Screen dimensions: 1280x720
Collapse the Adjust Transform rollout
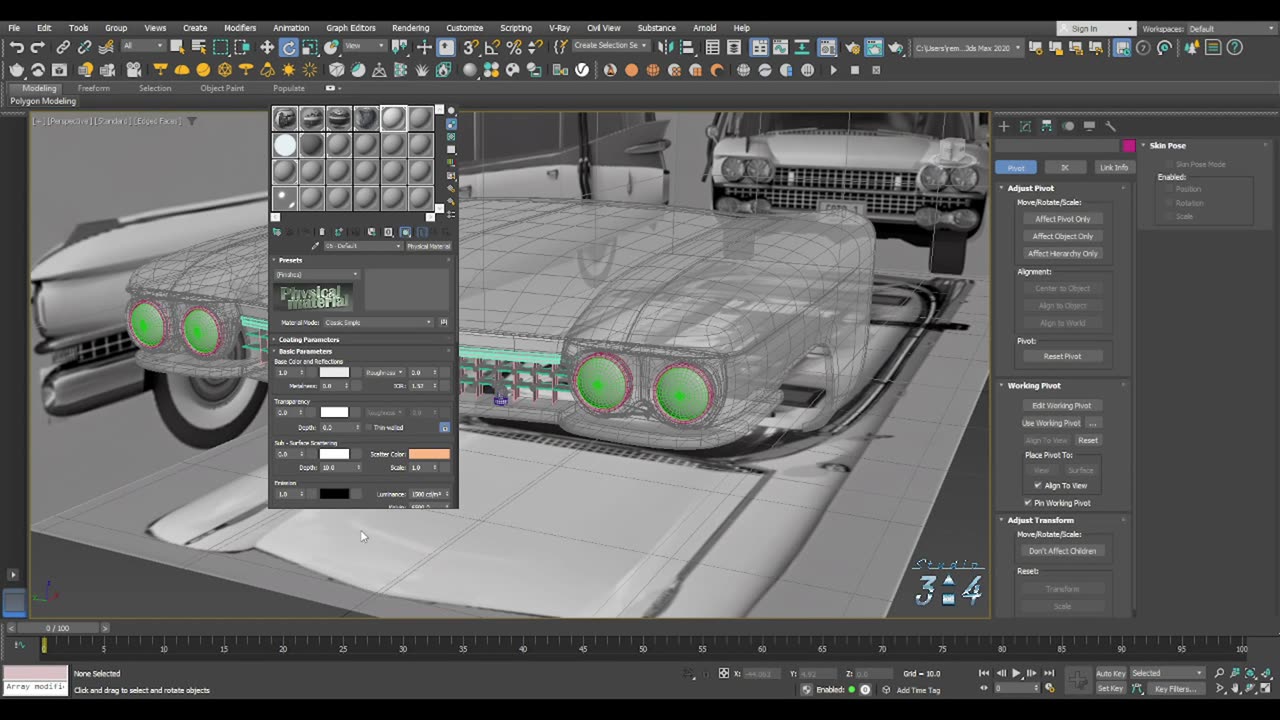coord(1040,520)
